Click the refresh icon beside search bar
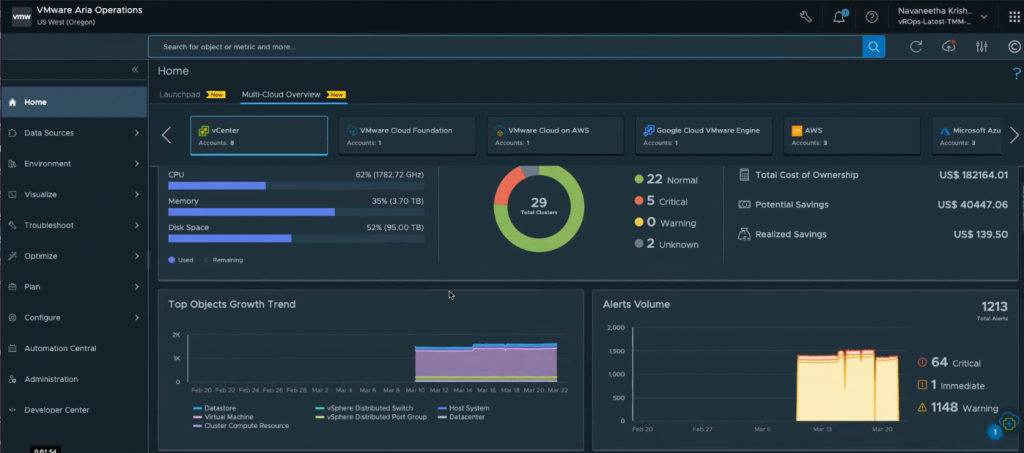The image size is (1024, 453). coord(916,47)
